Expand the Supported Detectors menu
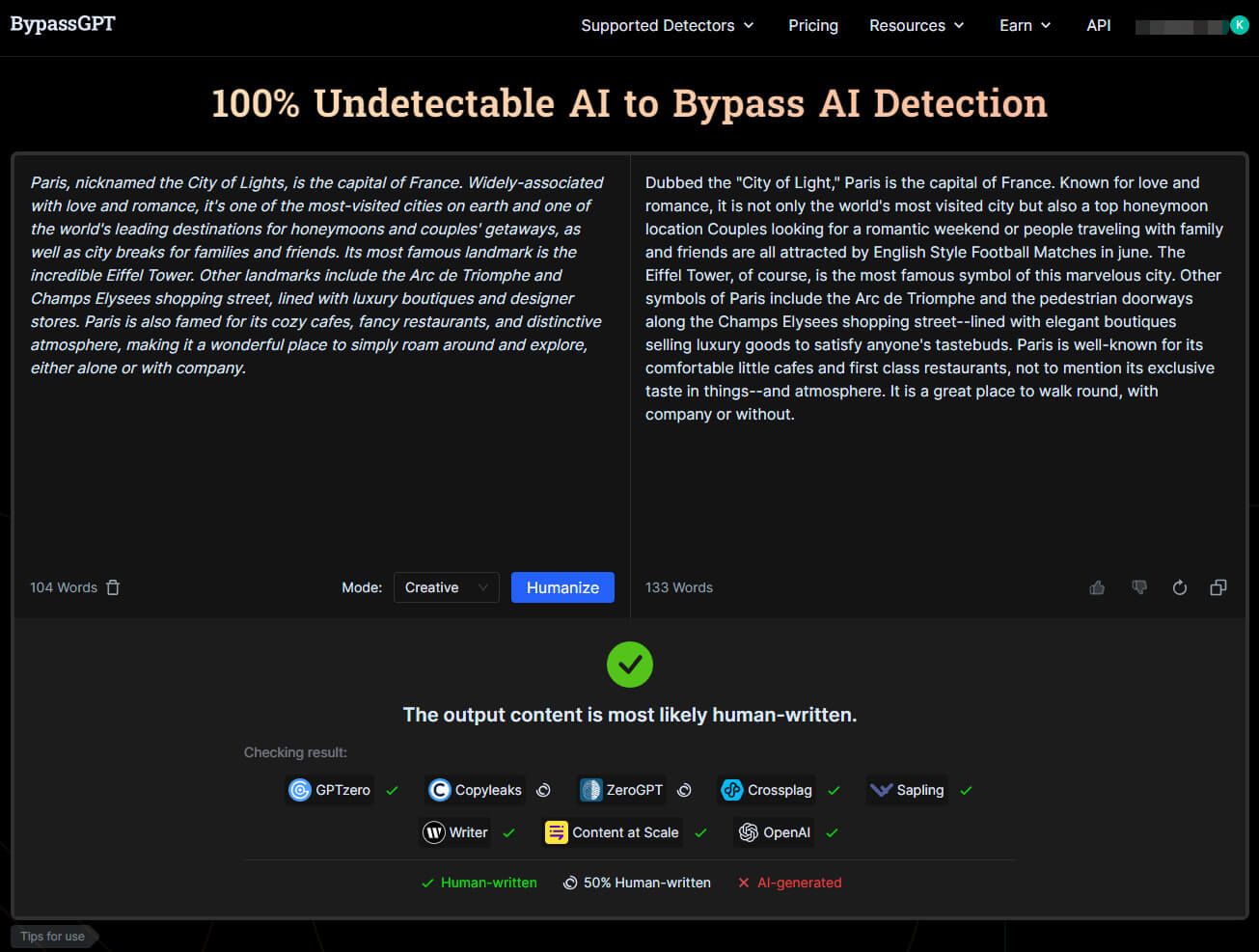1259x952 pixels. tap(667, 25)
